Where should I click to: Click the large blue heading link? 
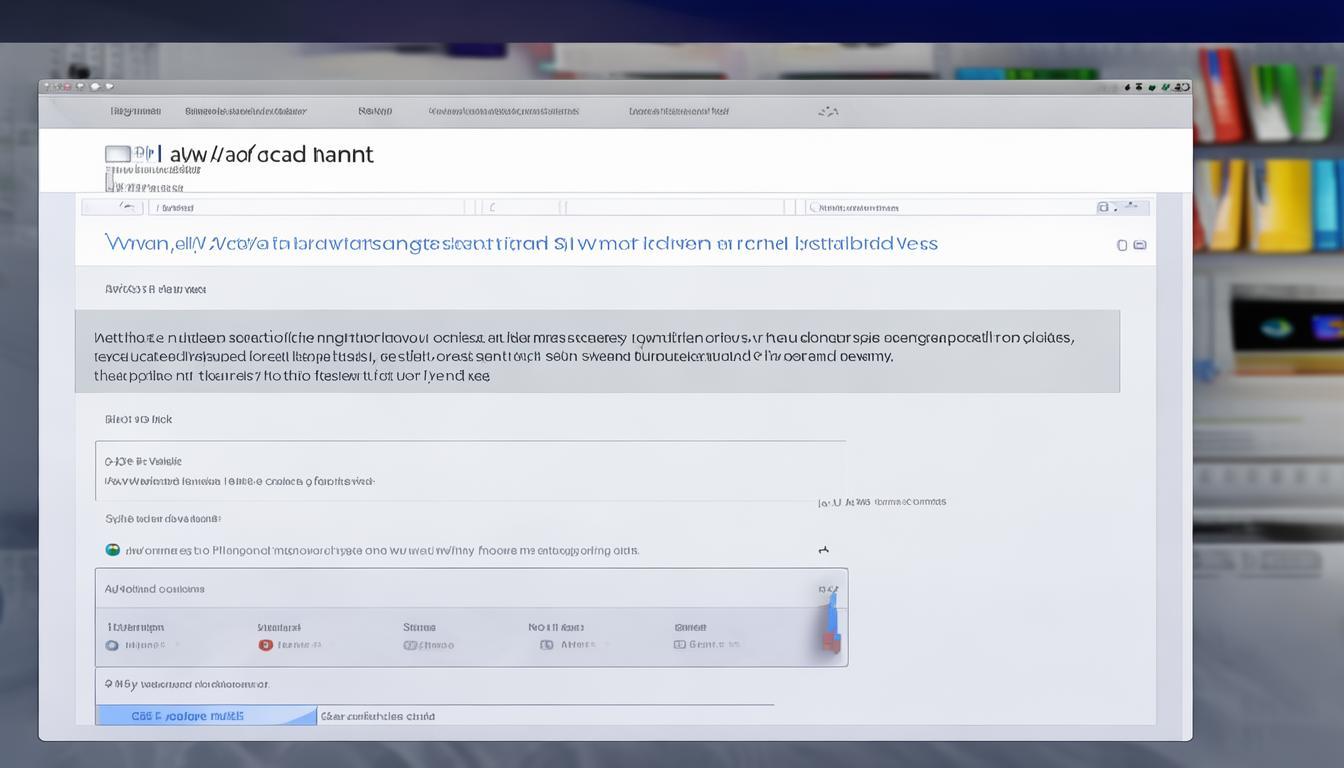click(x=521, y=244)
